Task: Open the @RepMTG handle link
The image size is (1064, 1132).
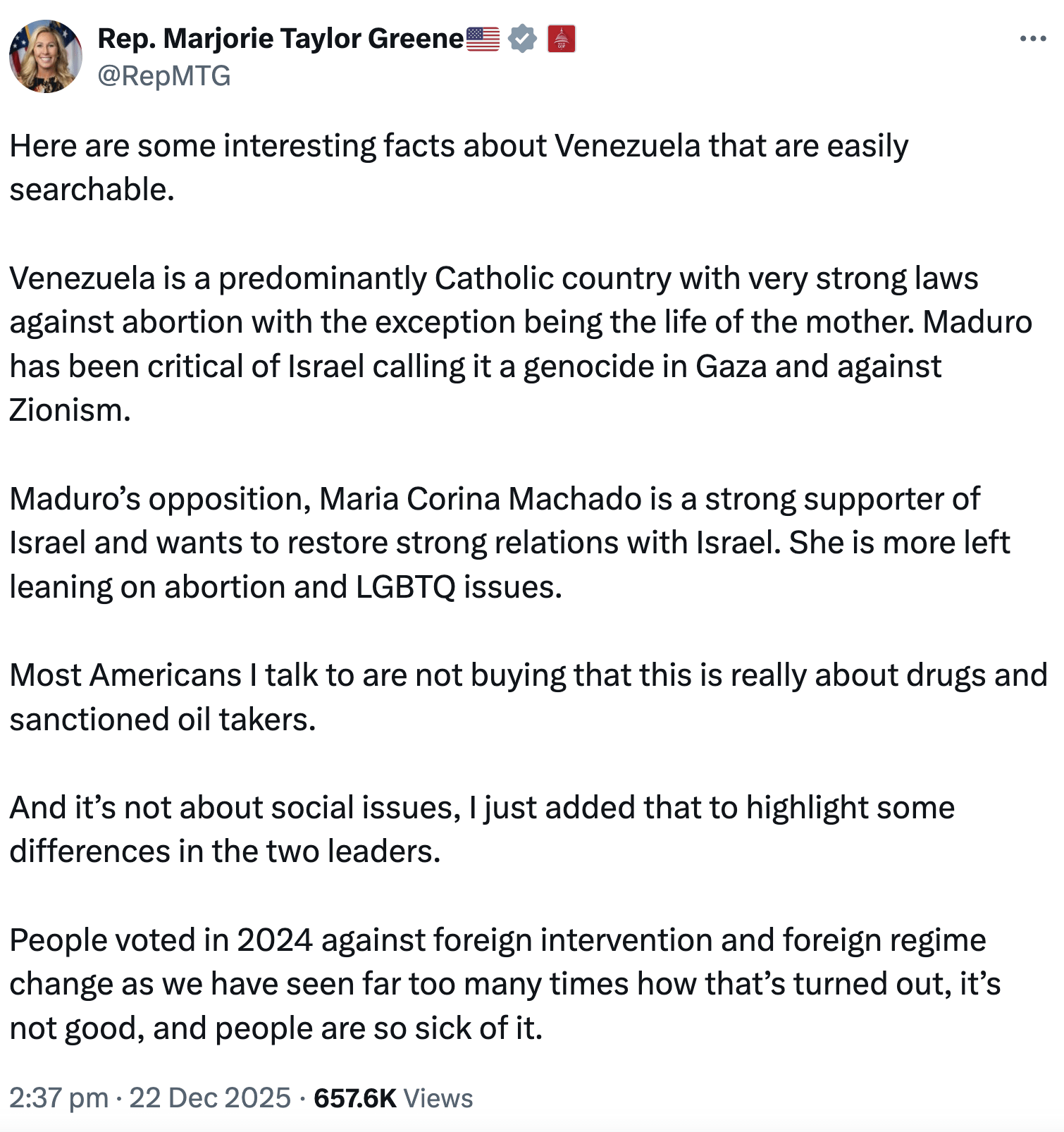Action: point(164,75)
